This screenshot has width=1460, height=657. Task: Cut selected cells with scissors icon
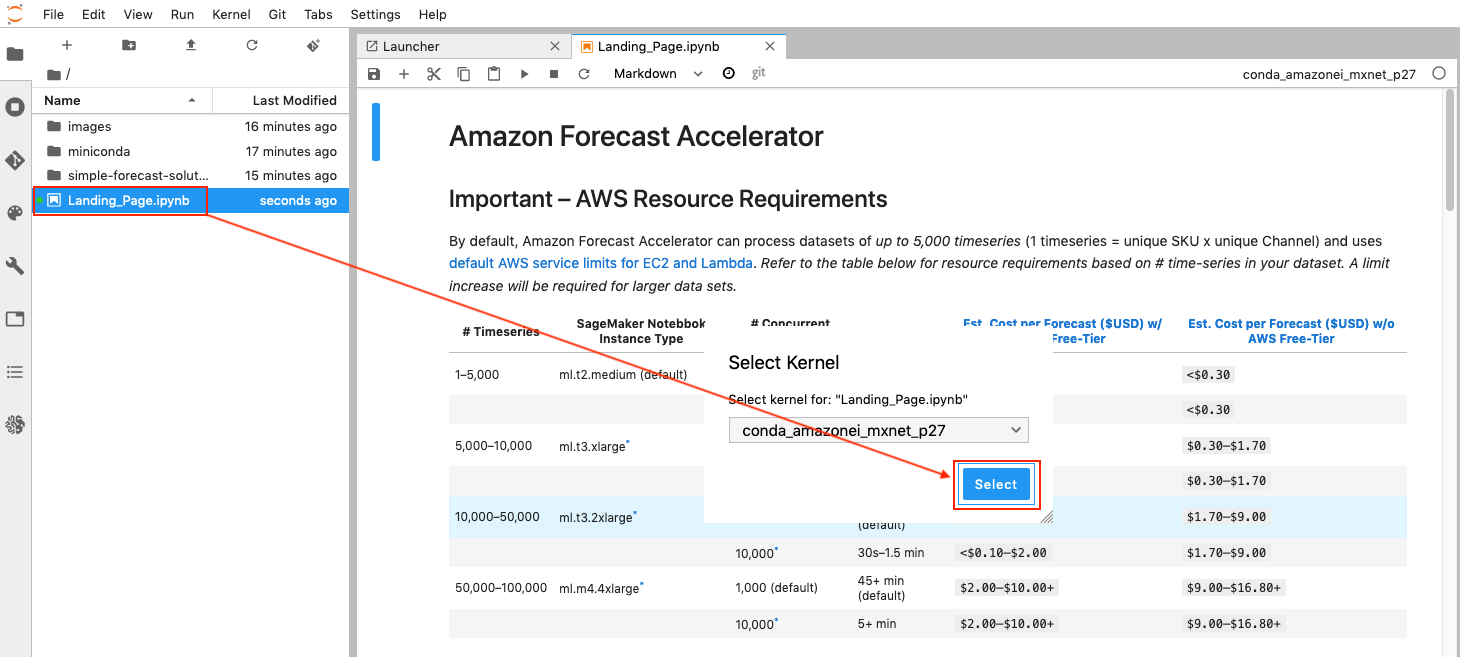434,74
